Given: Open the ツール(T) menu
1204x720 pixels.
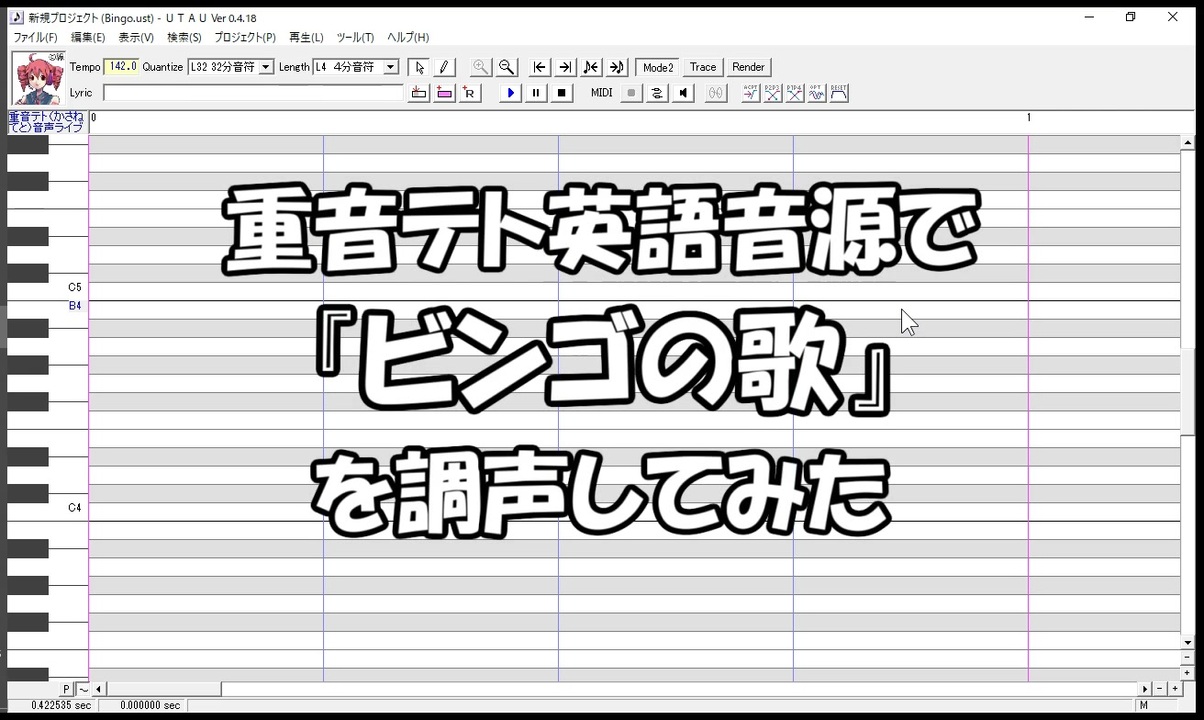Looking at the screenshot, I should 355,37.
